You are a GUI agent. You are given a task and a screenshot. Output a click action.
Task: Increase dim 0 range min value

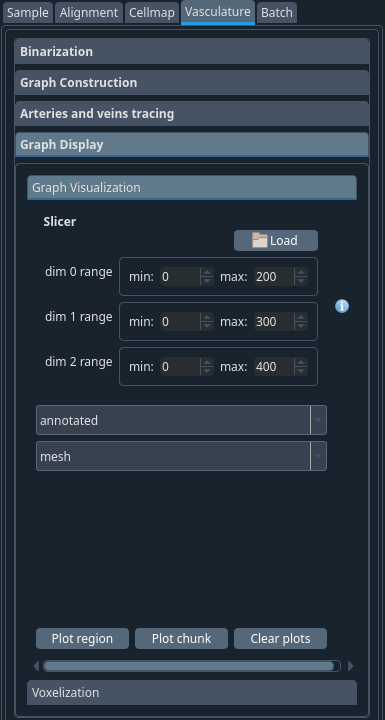[x=207, y=273]
